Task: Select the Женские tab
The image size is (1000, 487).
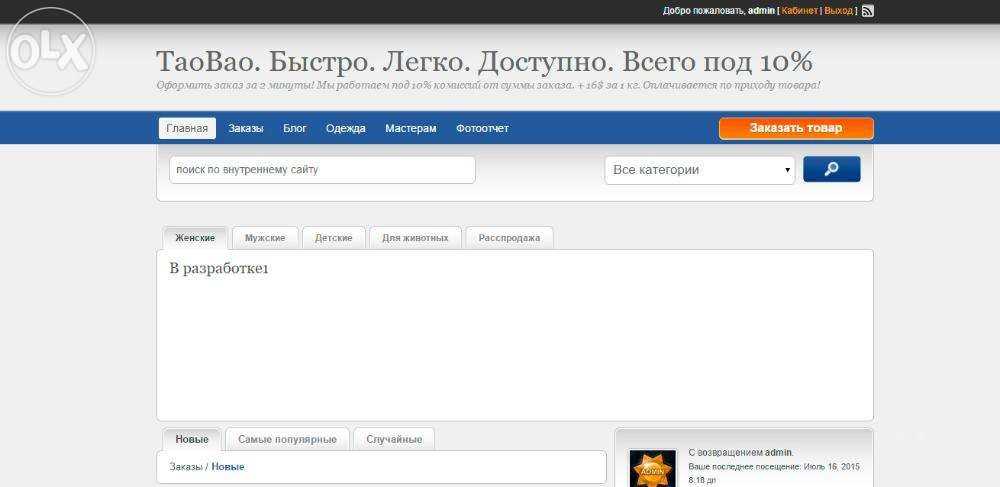Action: point(195,238)
